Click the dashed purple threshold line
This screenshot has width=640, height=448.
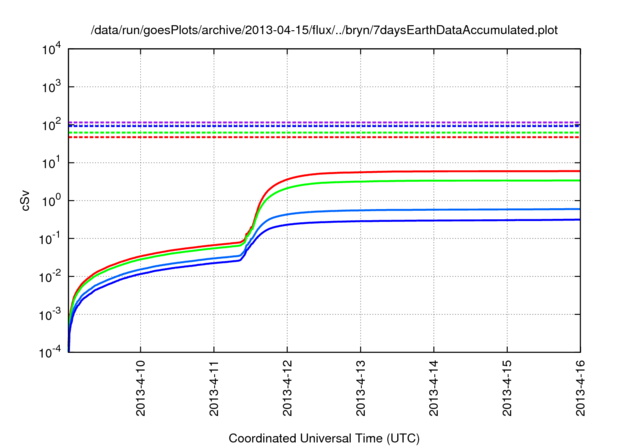[x=324, y=122]
